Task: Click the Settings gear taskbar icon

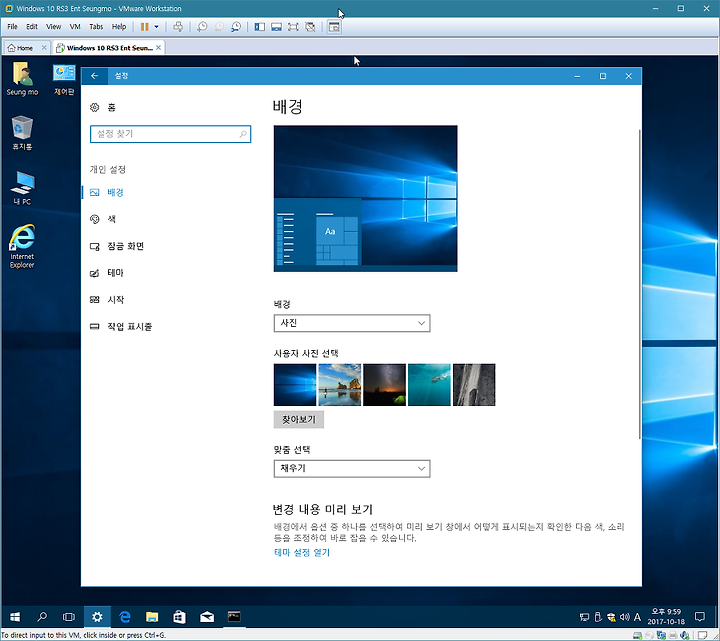Action: point(97,617)
